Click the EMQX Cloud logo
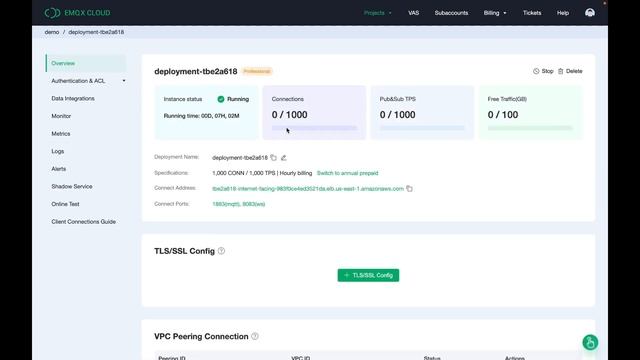Image resolution: width=640 pixels, height=360 pixels. coord(78,13)
